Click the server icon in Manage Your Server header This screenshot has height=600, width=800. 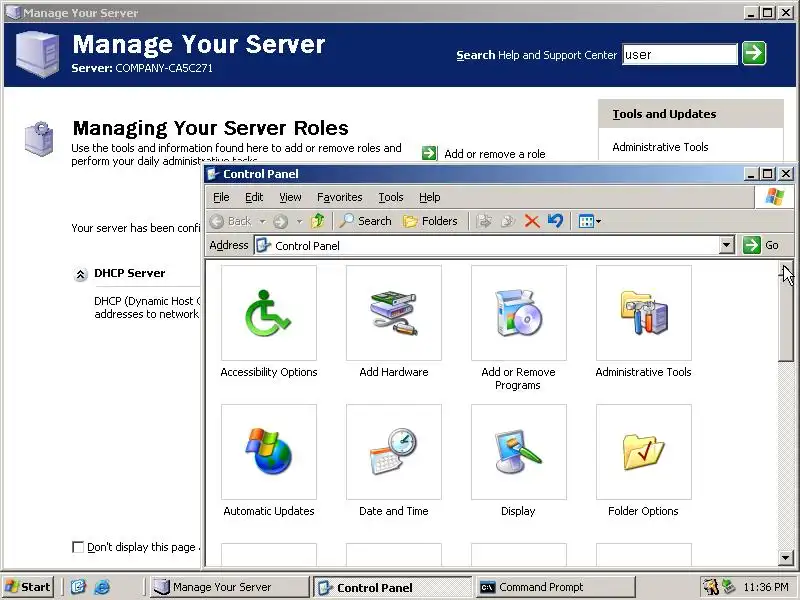[37, 54]
